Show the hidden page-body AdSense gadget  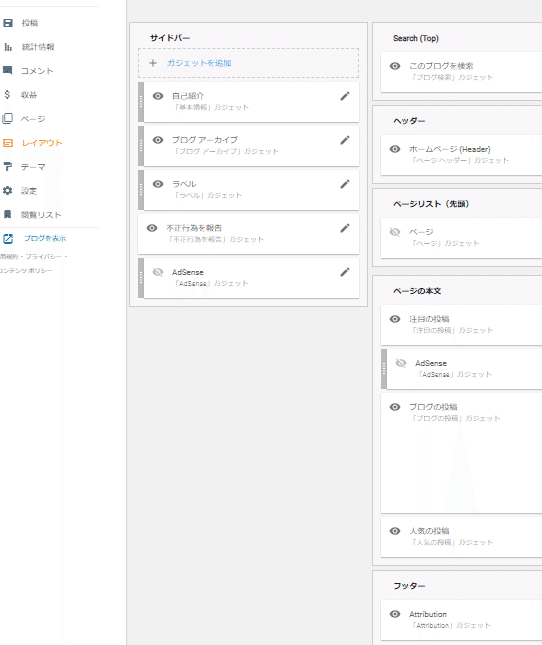(401, 363)
